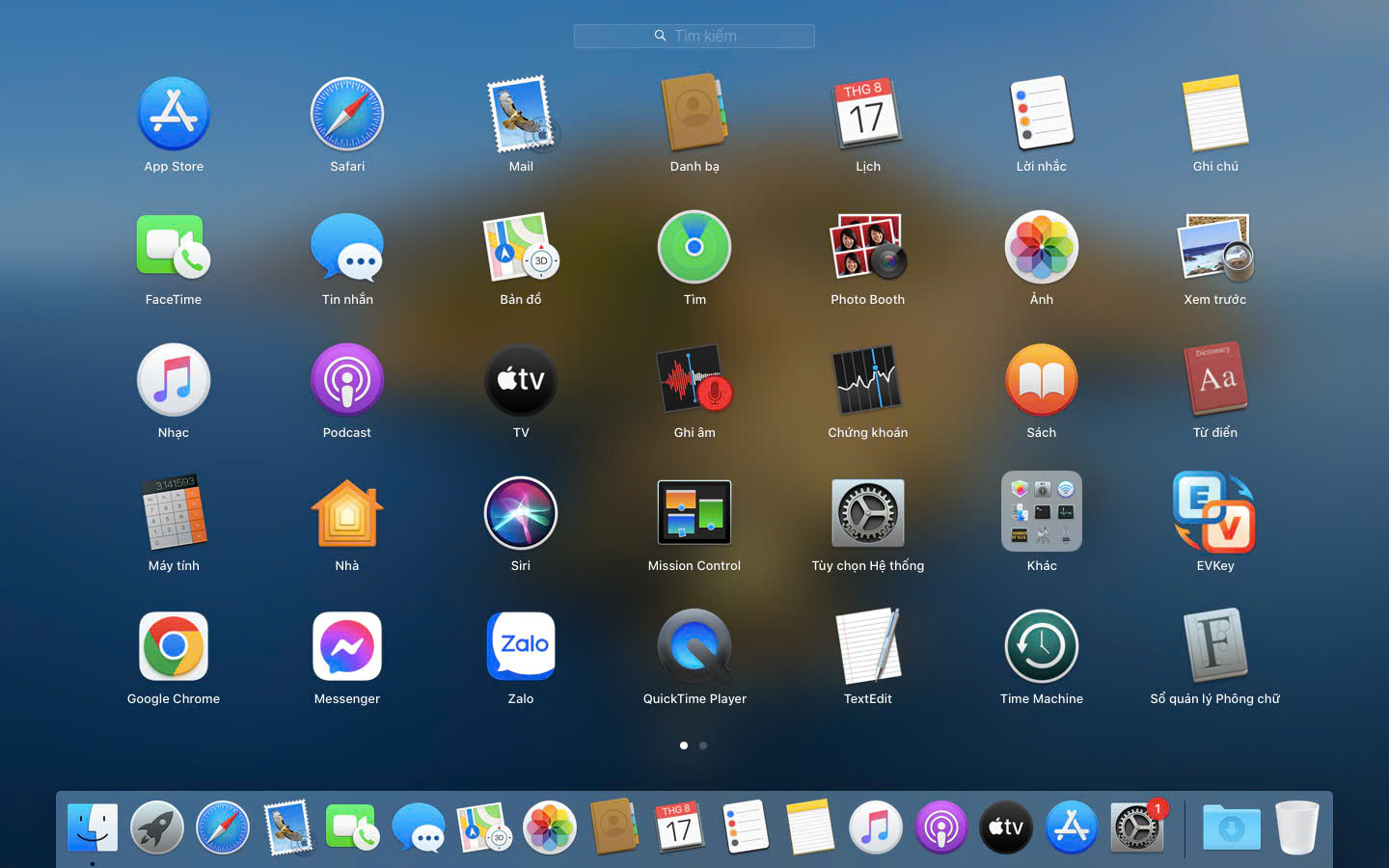Open Tin nhắn messages app in grid
Image resolution: width=1389 pixels, height=868 pixels.
347,247
